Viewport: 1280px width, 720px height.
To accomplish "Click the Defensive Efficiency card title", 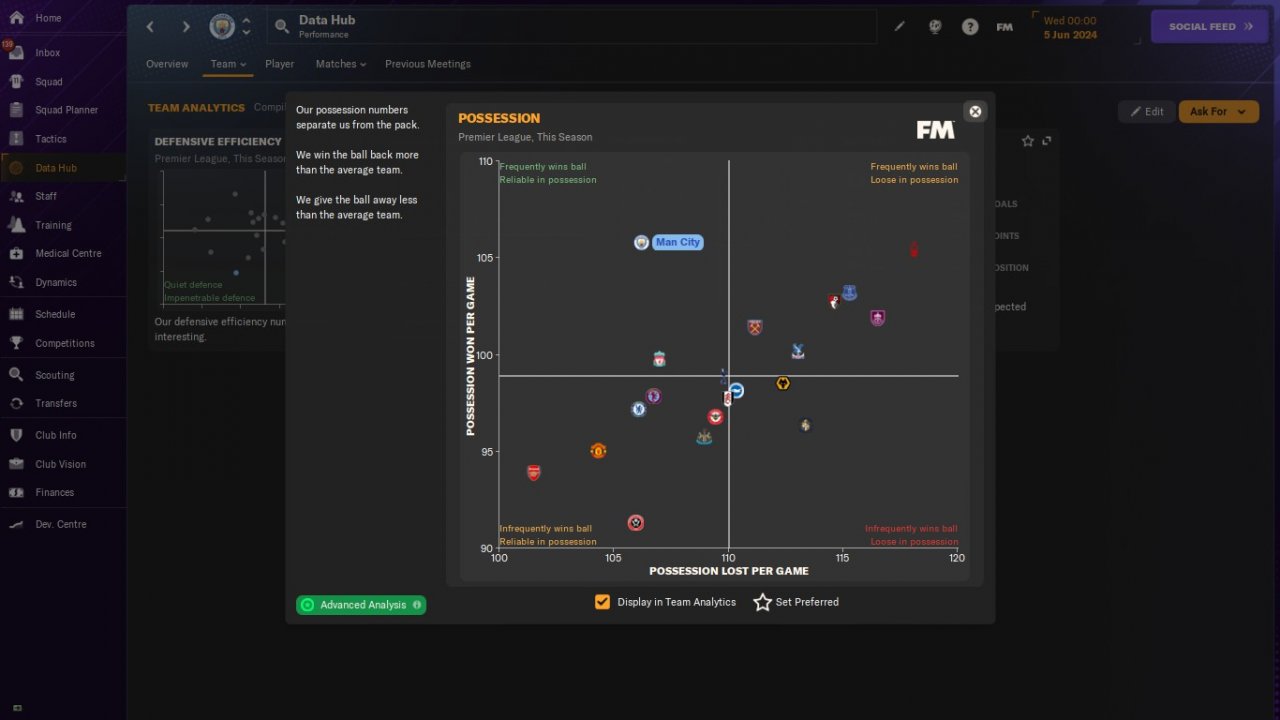I will [x=218, y=142].
